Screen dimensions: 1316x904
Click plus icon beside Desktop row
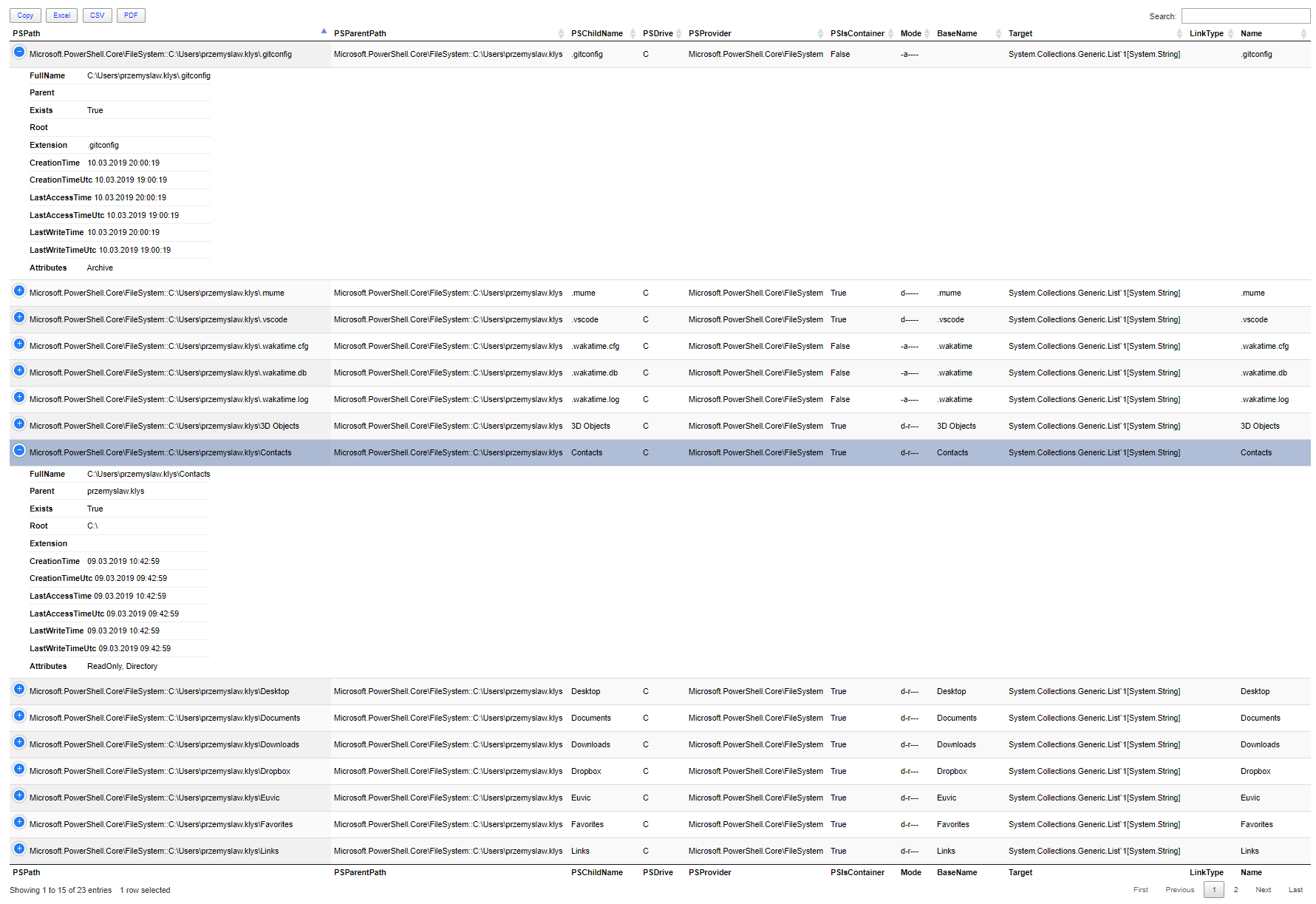(19, 690)
